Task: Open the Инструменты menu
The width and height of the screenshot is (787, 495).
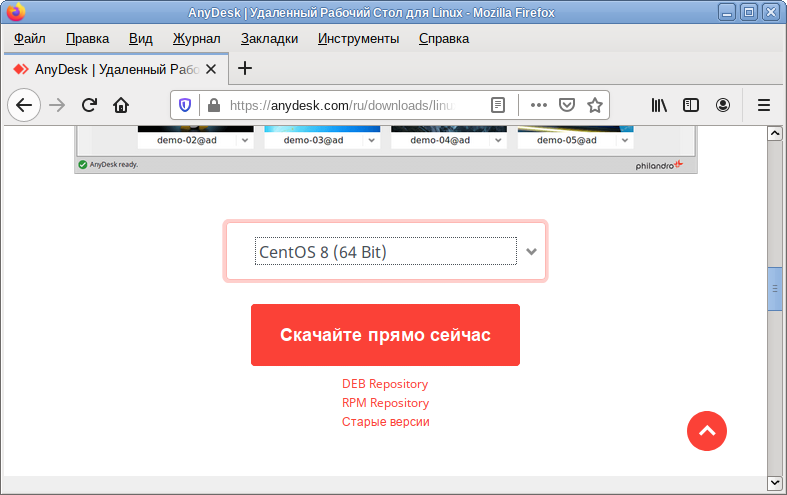Action: point(358,39)
